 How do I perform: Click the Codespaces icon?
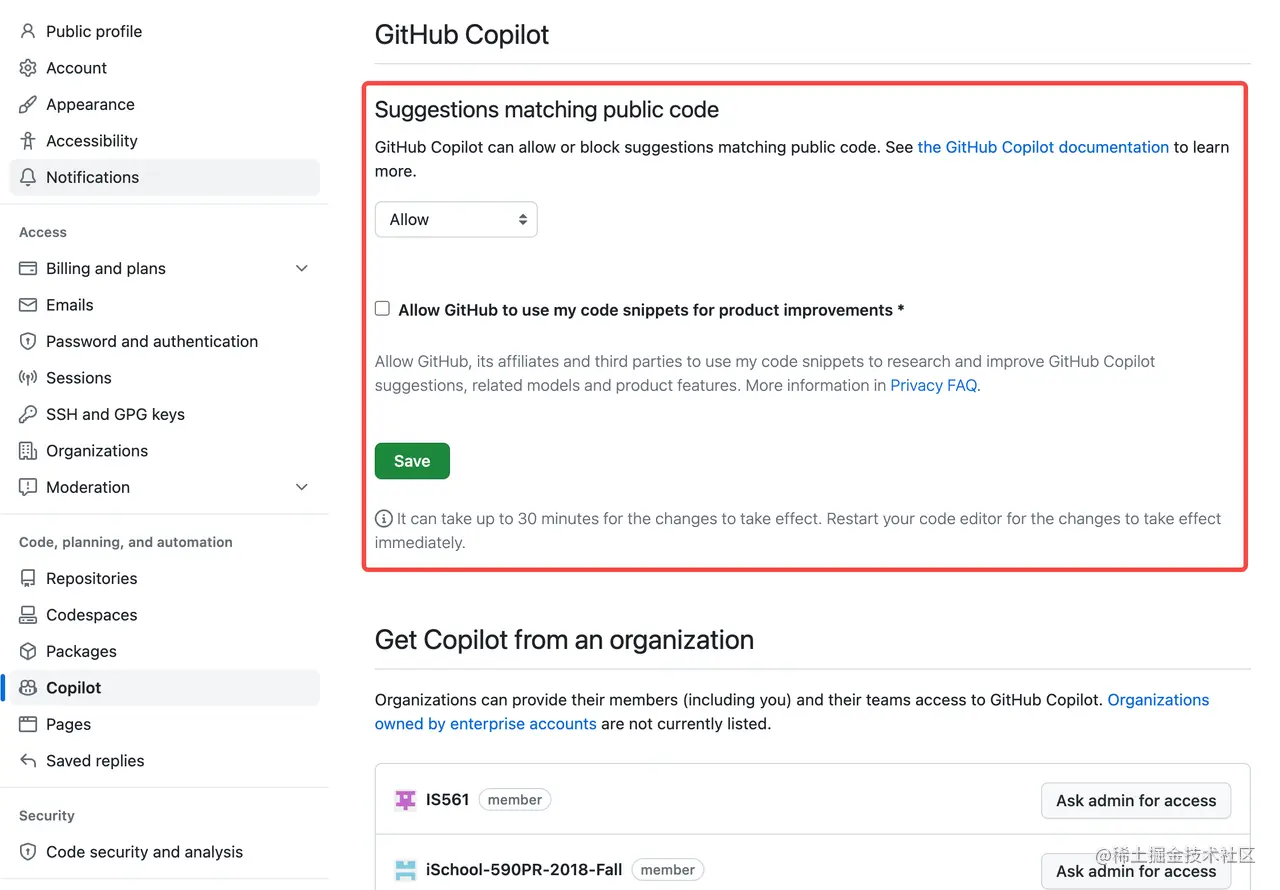[x=28, y=615]
